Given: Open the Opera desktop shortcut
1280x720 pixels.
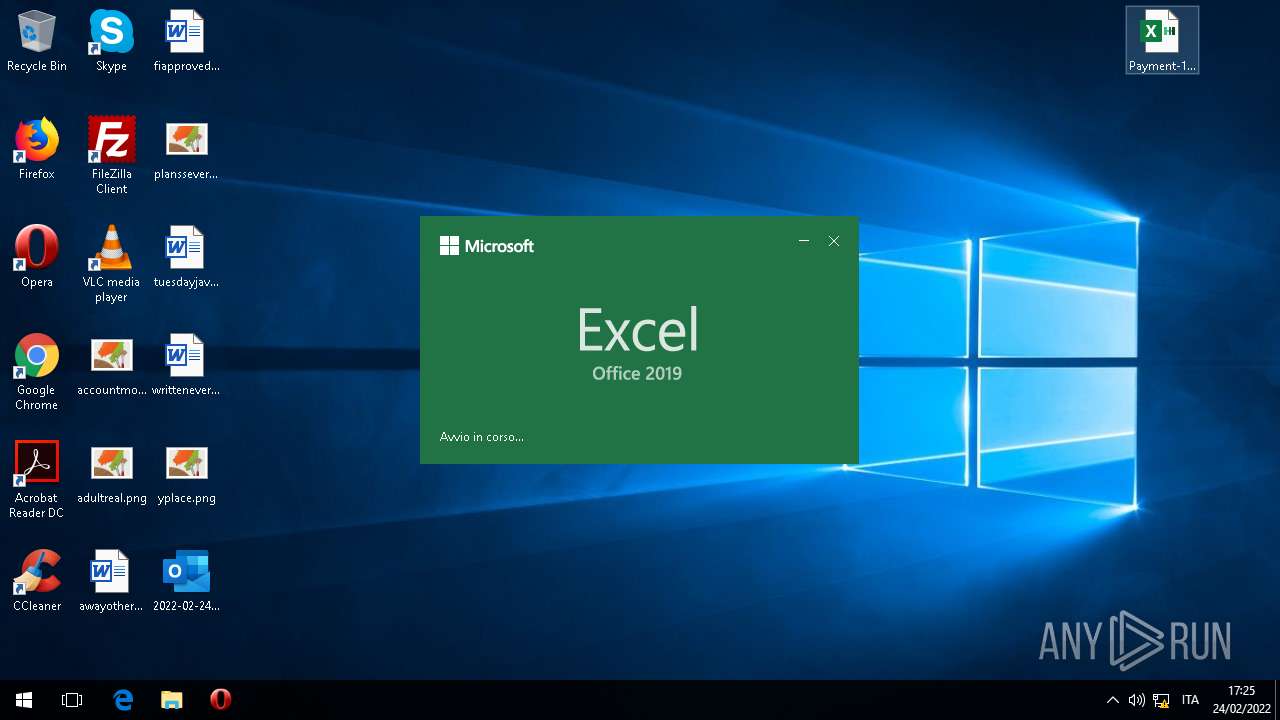Looking at the screenshot, I should coord(37,257).
